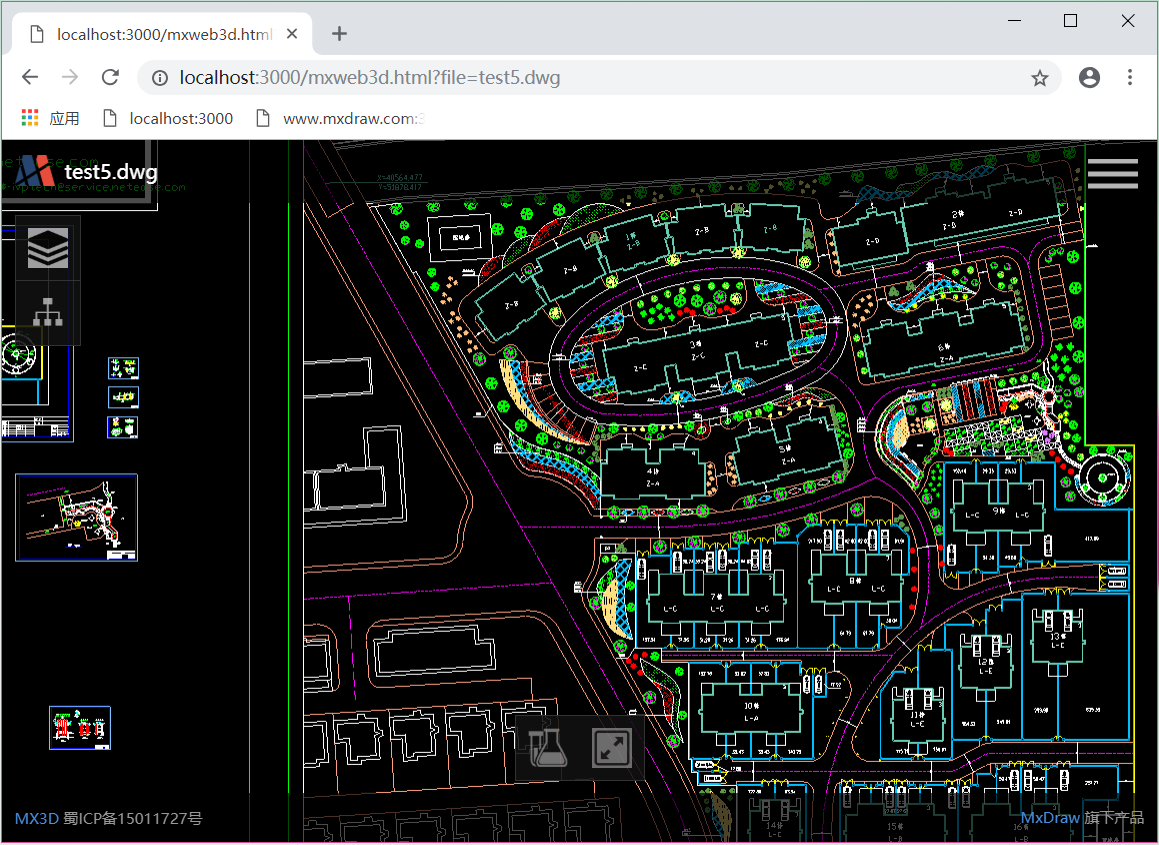This screenshot has height=845, width=1159.
Task: Click the MX3D link in the footer
Action: point(36,818)
